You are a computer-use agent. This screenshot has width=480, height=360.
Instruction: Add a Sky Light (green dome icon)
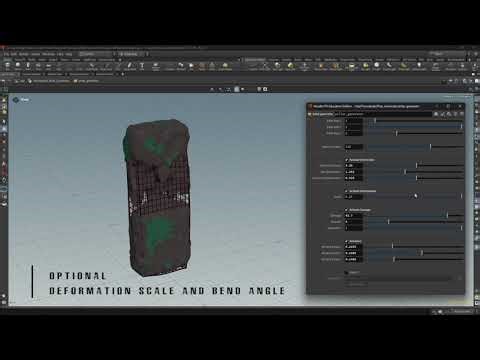click(366, 66)
